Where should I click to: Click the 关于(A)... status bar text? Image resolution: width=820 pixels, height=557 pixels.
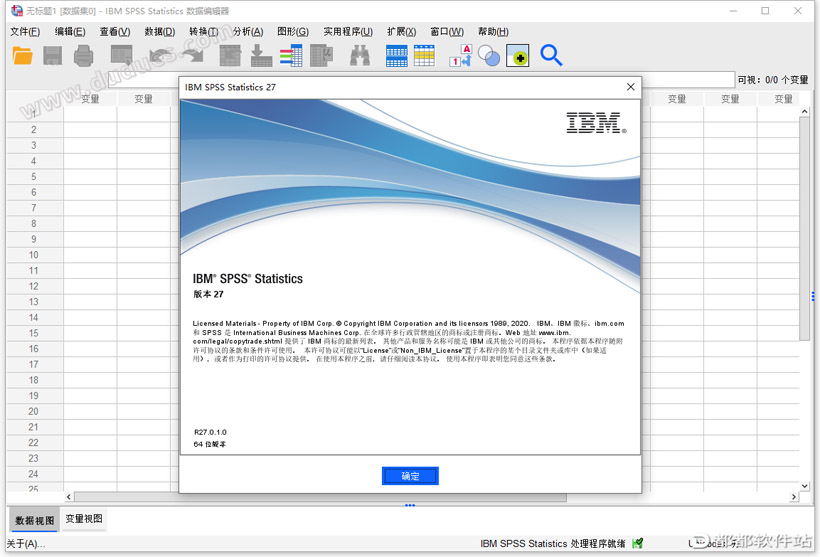[26, 544]
